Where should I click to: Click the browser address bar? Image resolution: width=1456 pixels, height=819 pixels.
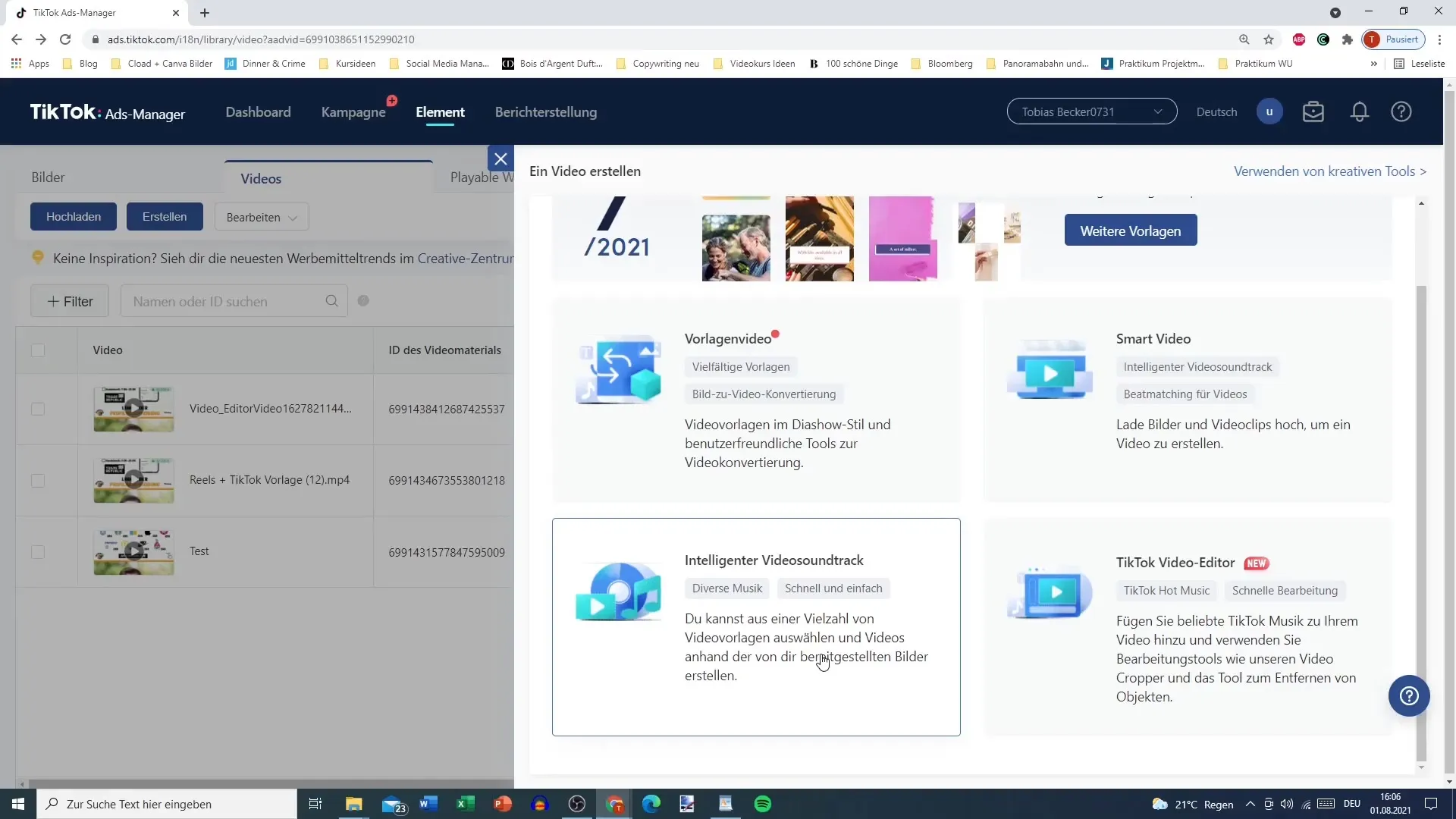tap(652, 39)
